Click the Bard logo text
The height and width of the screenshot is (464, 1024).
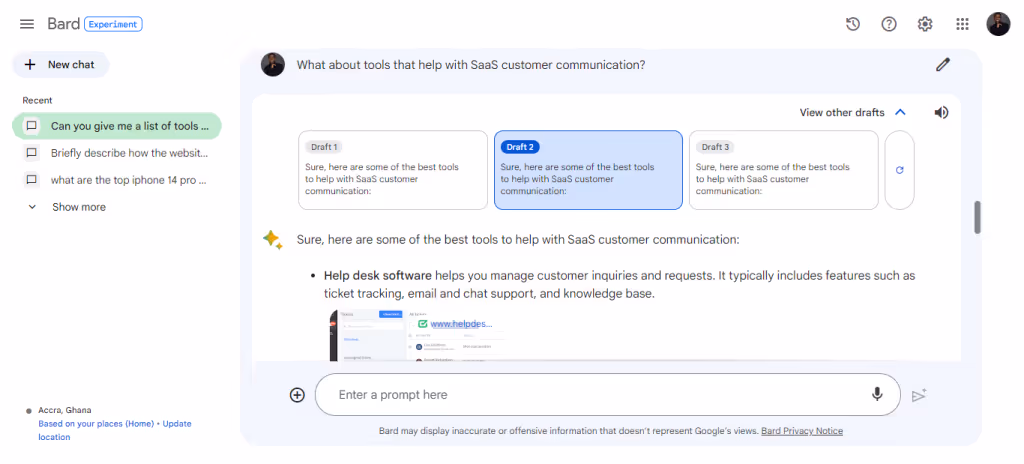63,24
